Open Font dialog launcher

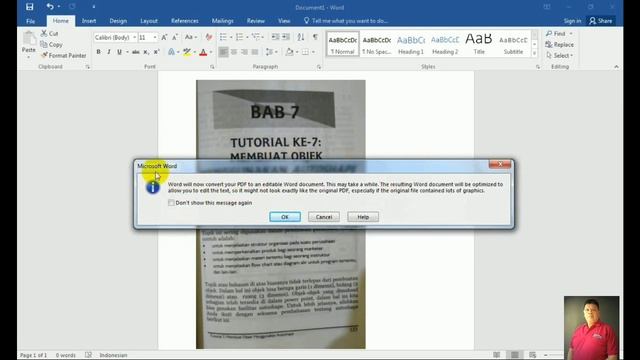click(212, 67)
